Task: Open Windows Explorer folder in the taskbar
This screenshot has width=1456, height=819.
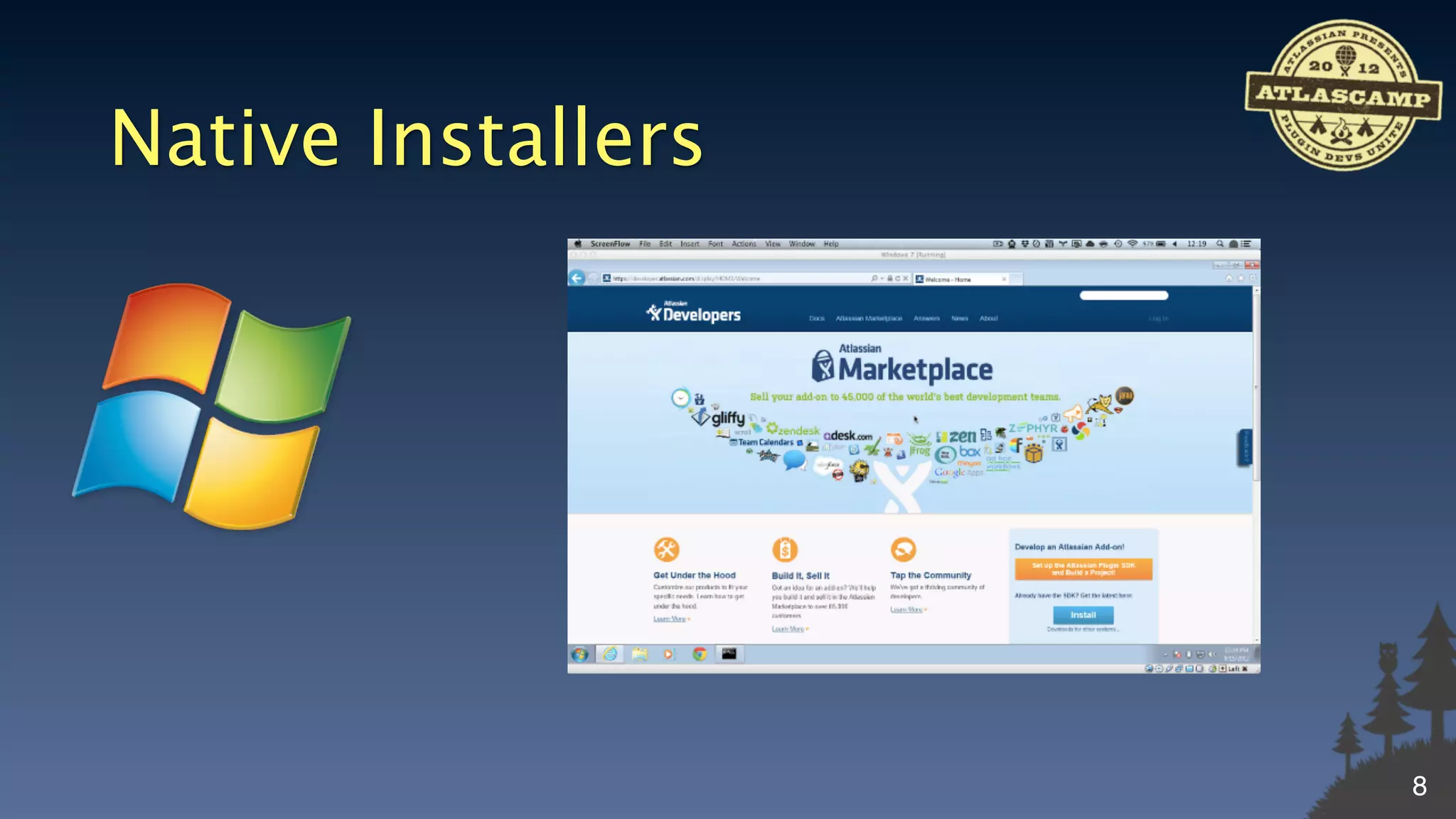Action: [640, 654]
